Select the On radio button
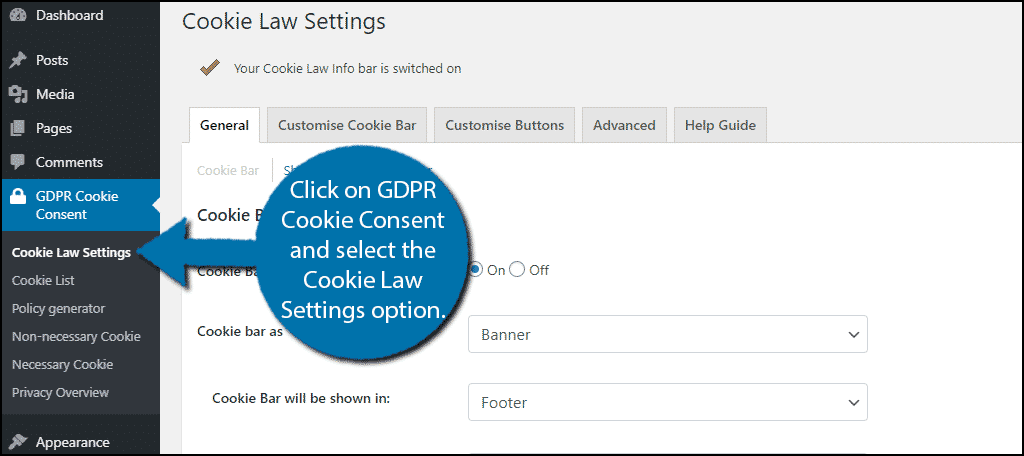This screenshot has width=1024, height=456. coord(476,270)
